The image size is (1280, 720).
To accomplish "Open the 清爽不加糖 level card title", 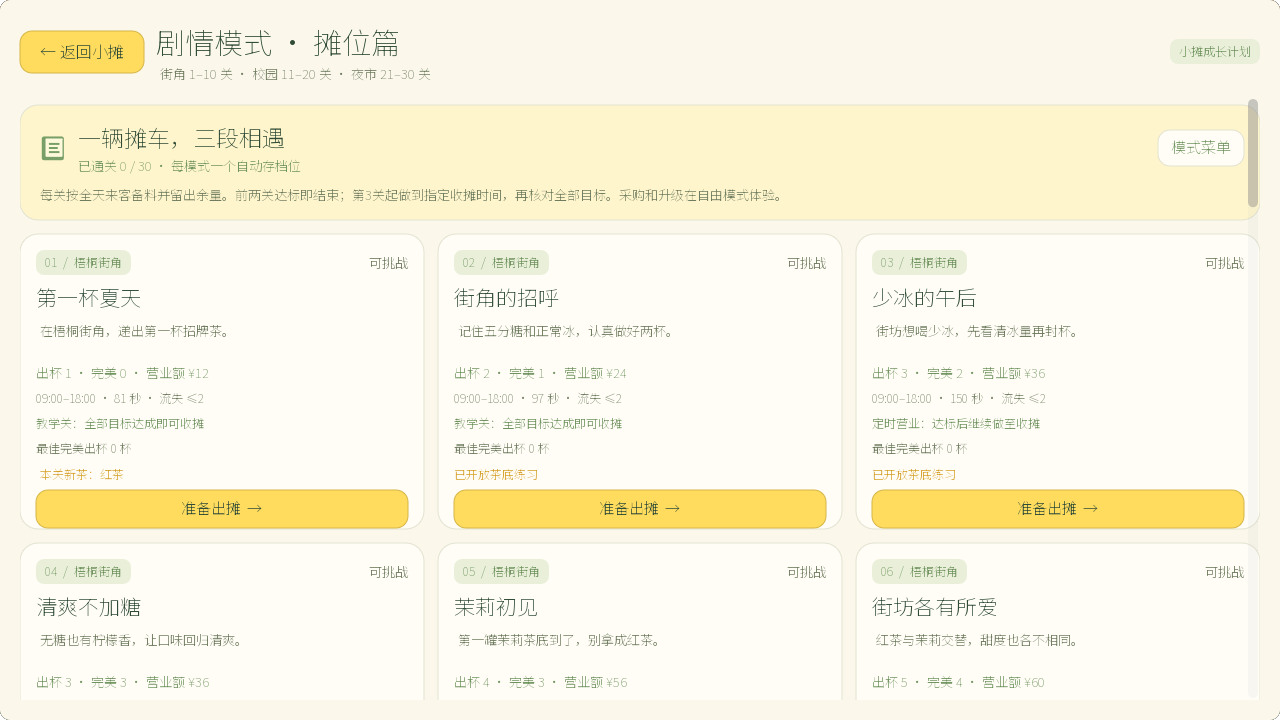I will (89, 607).
